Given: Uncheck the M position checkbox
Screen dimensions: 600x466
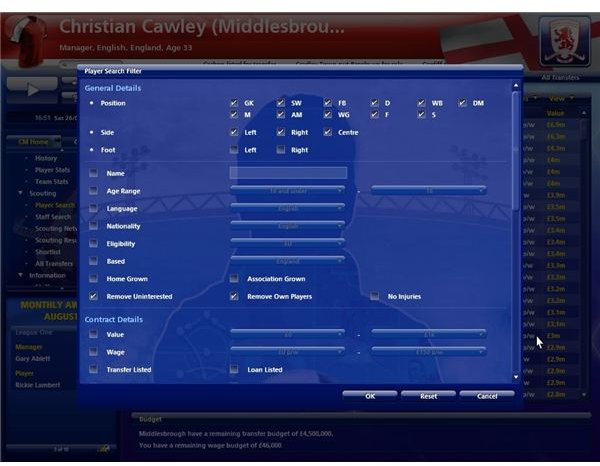Looking at the screenshot, I should point(234,115).
